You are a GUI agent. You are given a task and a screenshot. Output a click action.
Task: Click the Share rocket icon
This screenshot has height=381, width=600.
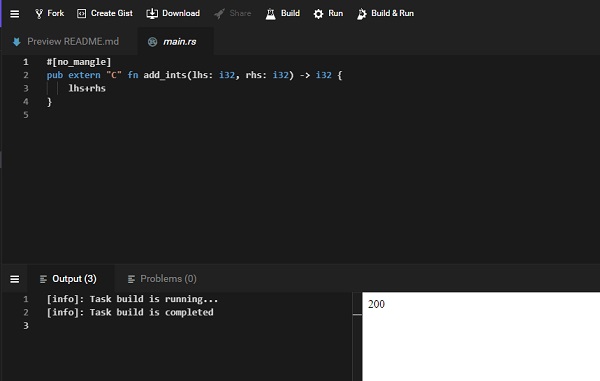(x=219, y=14)
